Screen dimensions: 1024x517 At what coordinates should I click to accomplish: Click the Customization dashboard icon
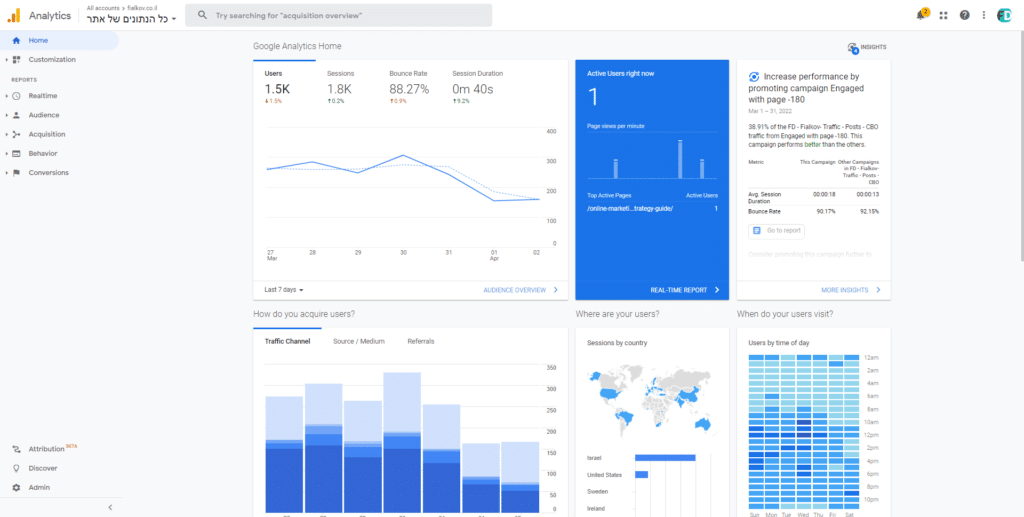click(x=16, y=59)
